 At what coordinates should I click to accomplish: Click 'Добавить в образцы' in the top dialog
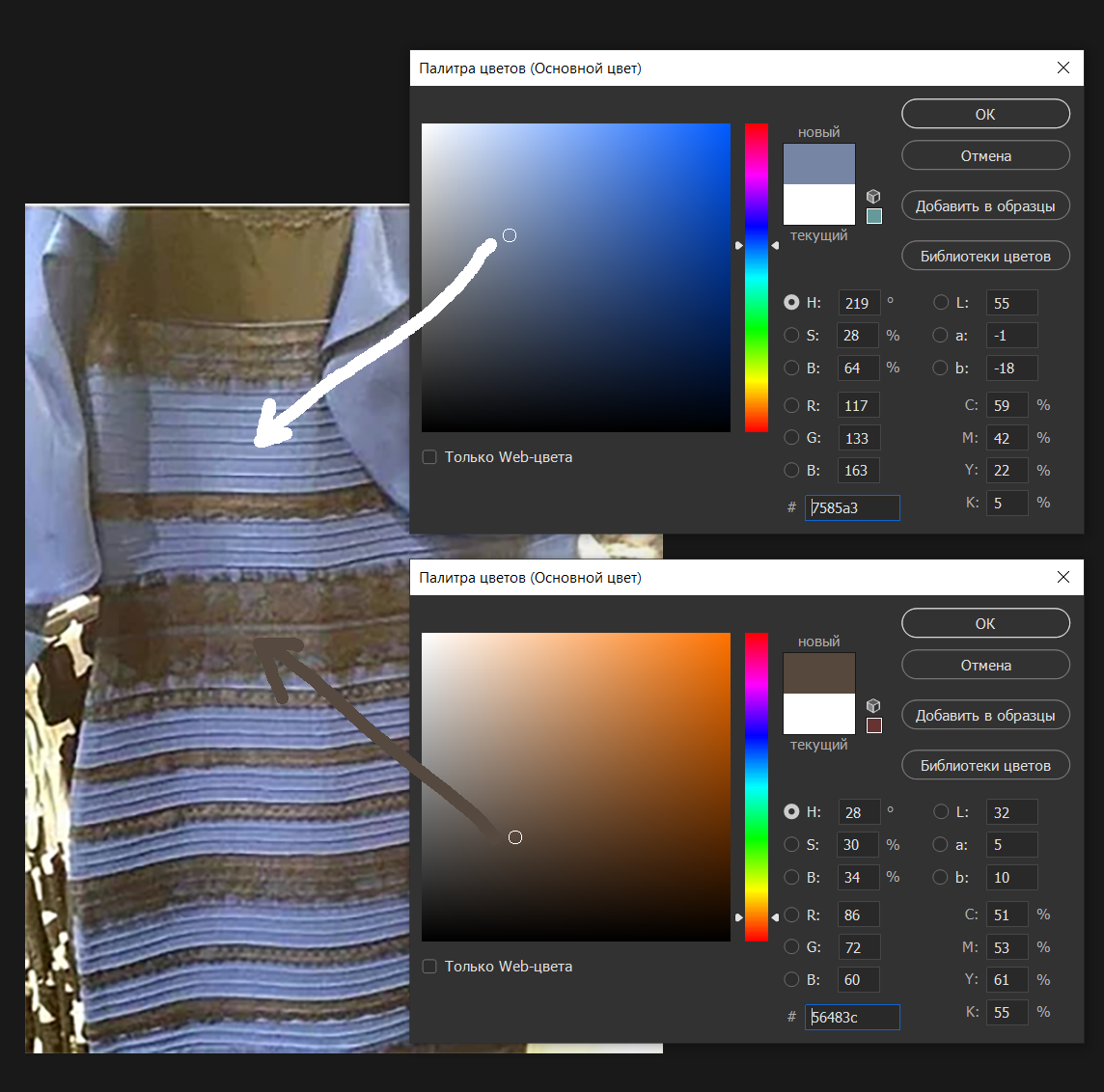click(985, 206)
